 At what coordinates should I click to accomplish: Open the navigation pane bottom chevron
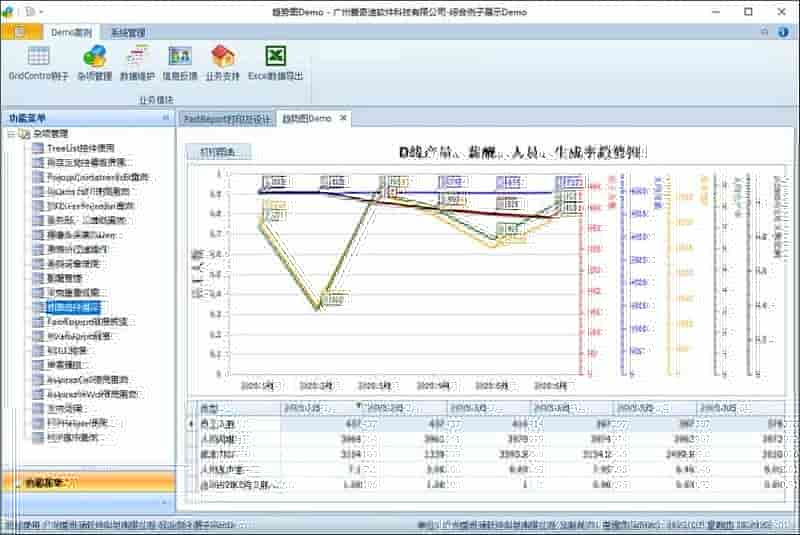coord(164,502)
